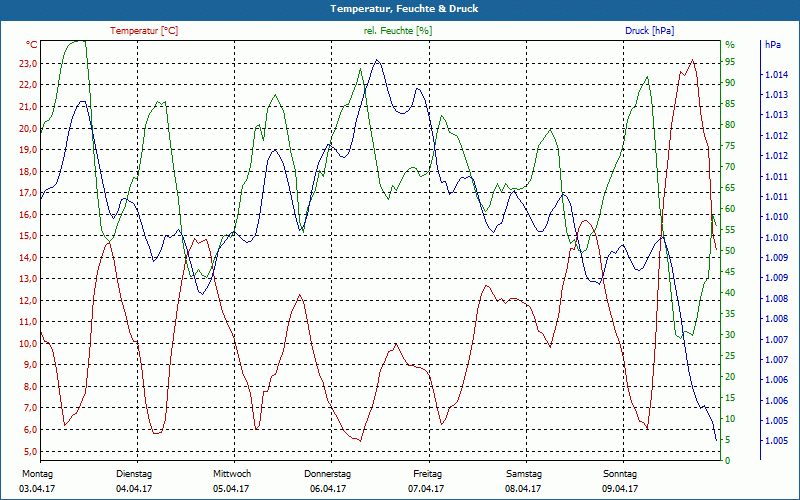Click the green '50' humidity axis value
The height and width of the screenshot is (500, 800).
(x=730, y=251)
